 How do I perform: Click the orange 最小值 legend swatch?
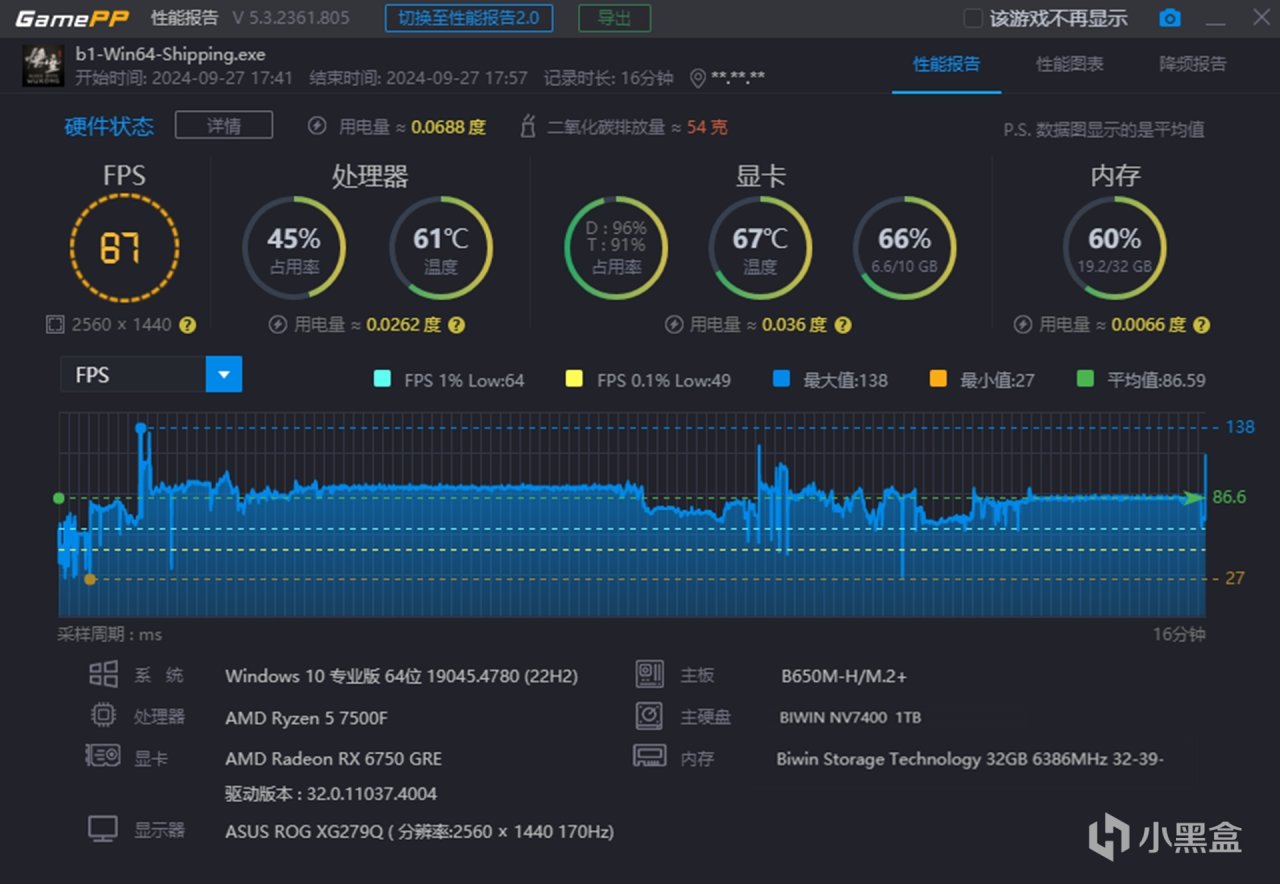coord(938,379)
